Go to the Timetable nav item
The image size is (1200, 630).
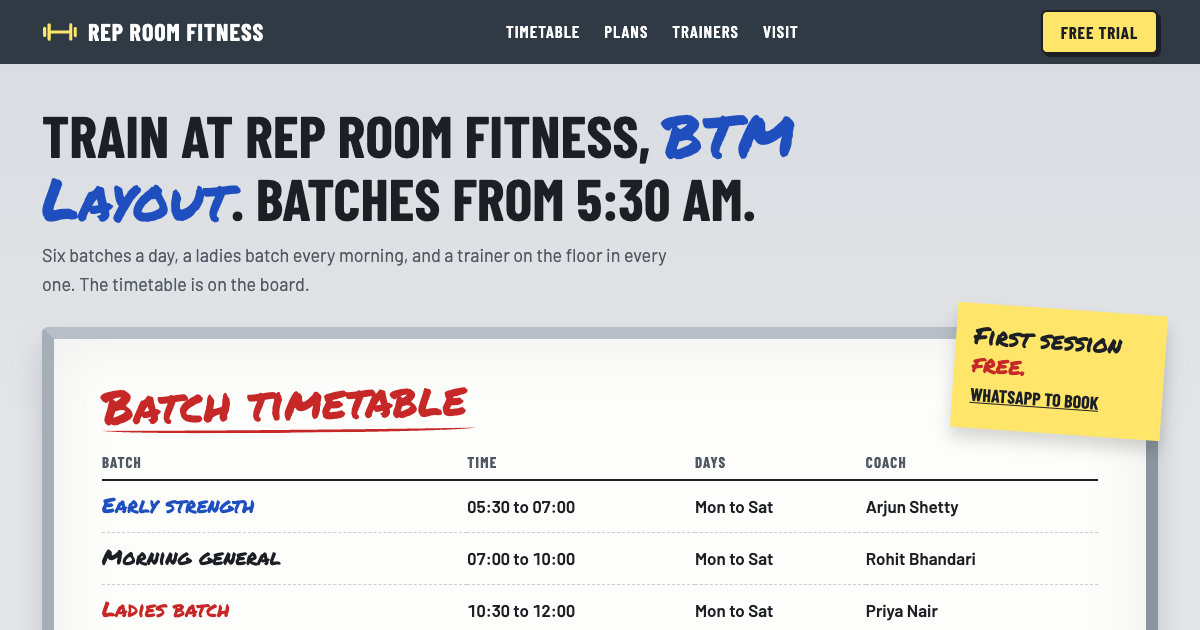pos(542,32)
